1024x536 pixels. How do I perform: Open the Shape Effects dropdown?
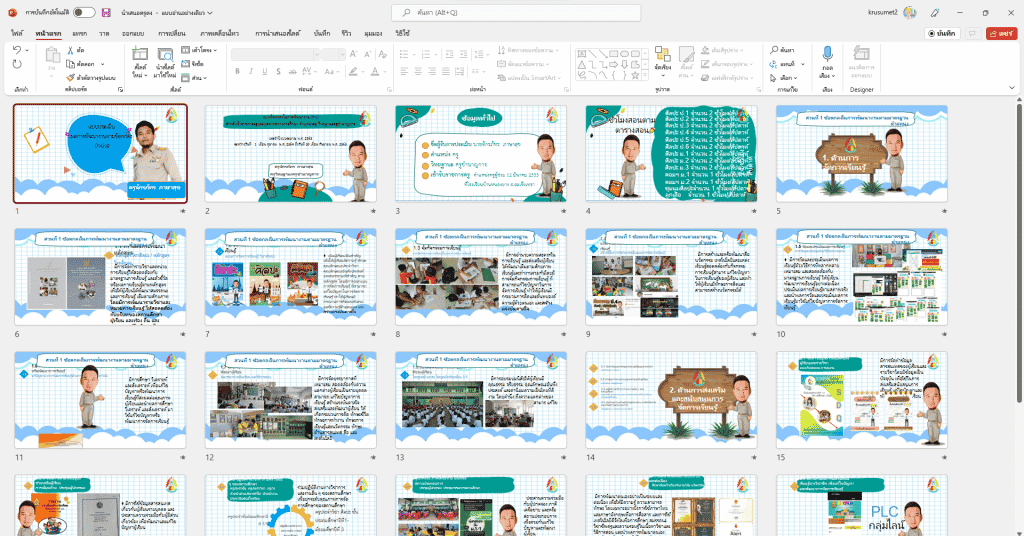click(728, 78)
